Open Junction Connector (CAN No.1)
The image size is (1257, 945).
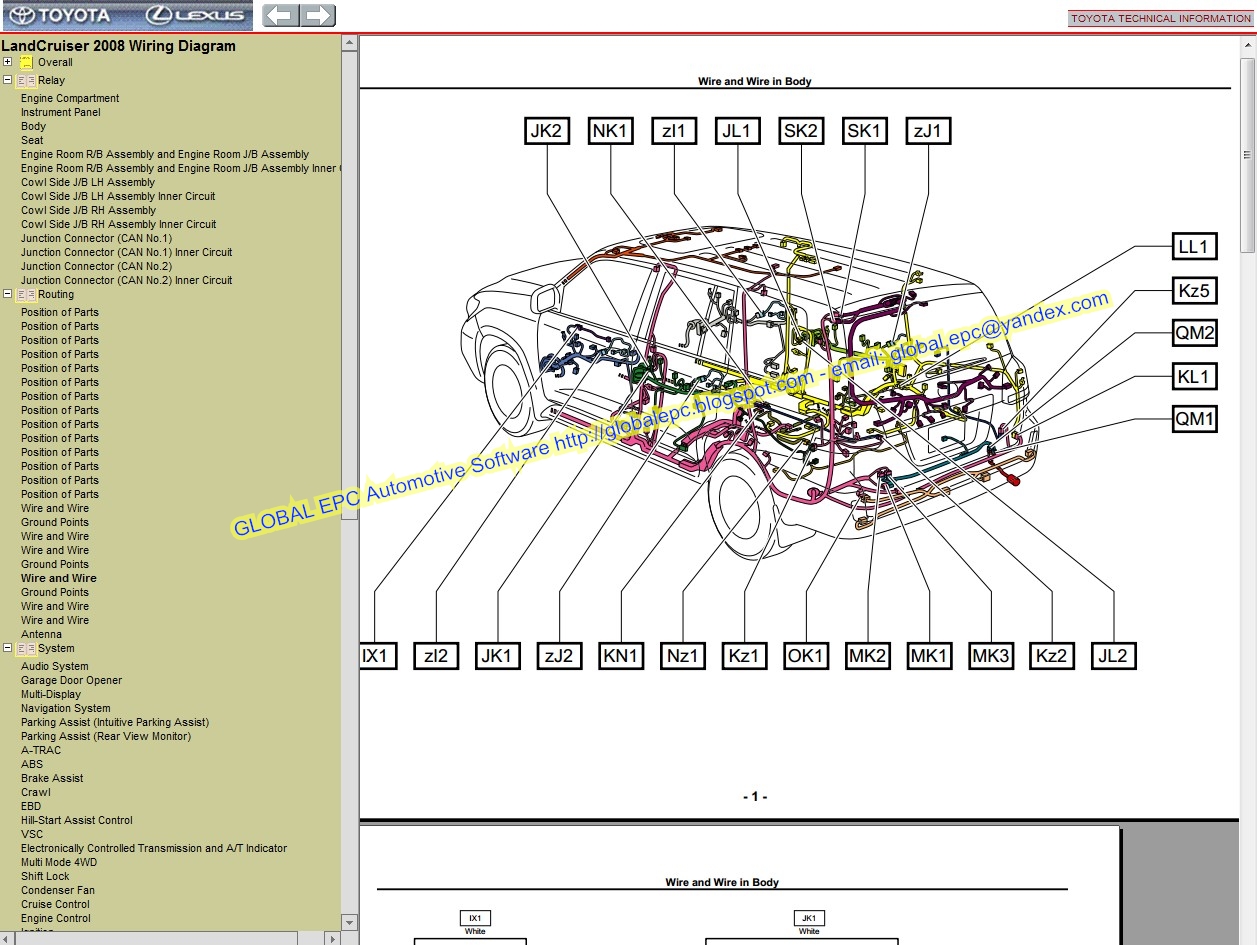tap(96, 238)
